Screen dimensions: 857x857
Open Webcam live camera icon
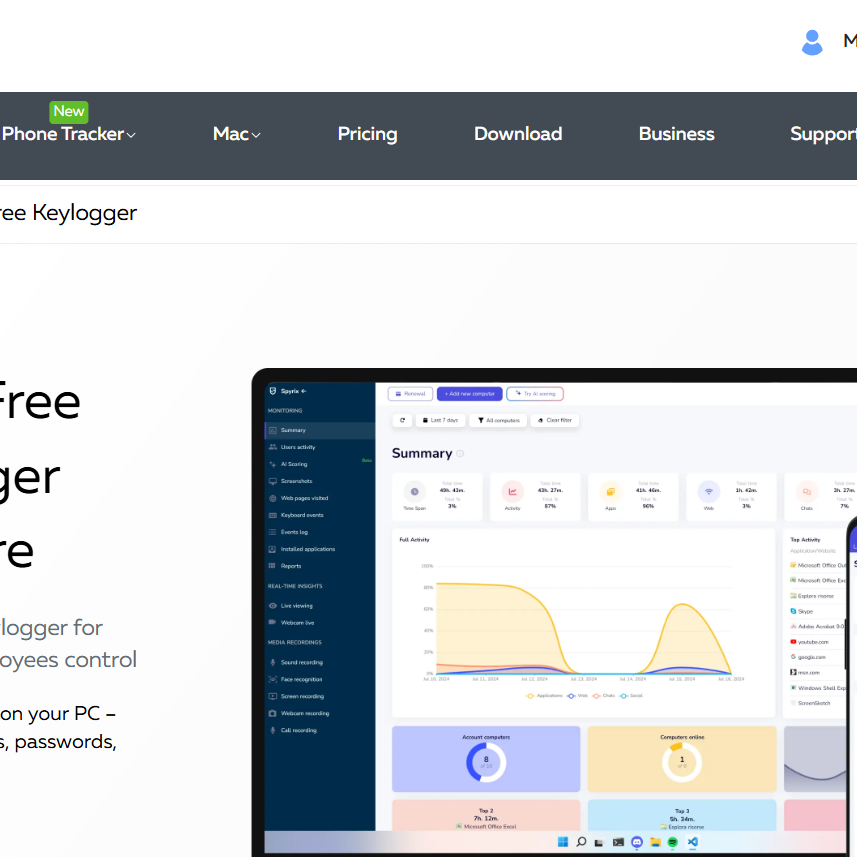coord(272,622)
